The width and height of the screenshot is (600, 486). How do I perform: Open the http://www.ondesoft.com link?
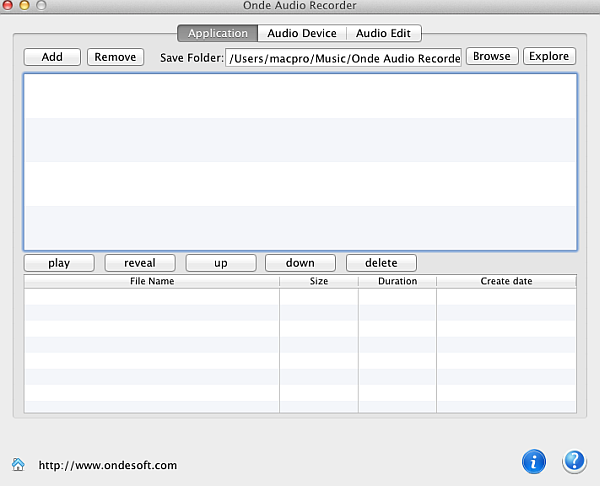tap(107, 465)
